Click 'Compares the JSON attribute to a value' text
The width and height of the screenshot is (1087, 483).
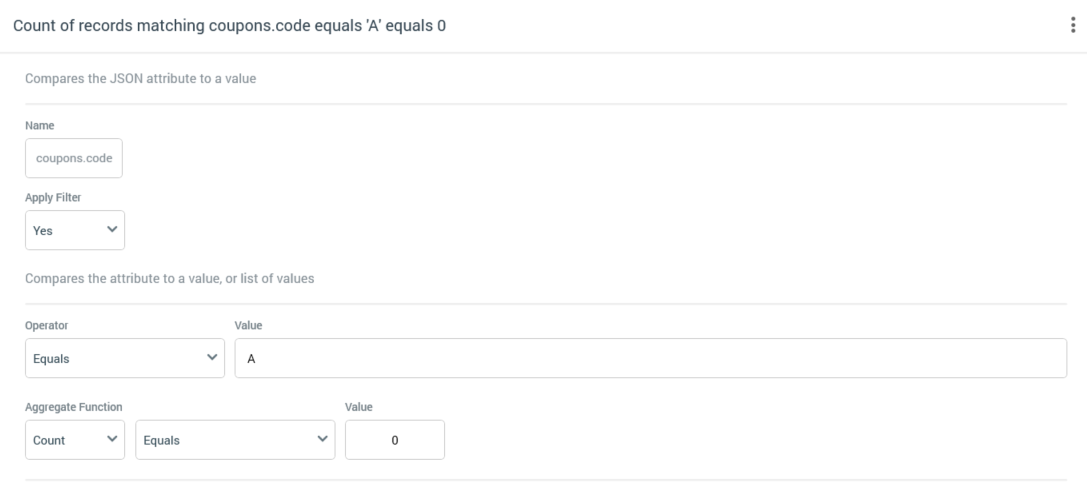[x=141, y=79]
